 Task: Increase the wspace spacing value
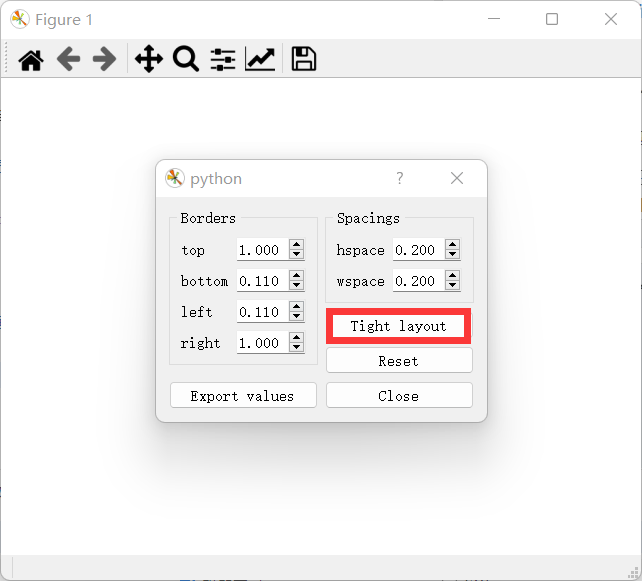point(452,276)
